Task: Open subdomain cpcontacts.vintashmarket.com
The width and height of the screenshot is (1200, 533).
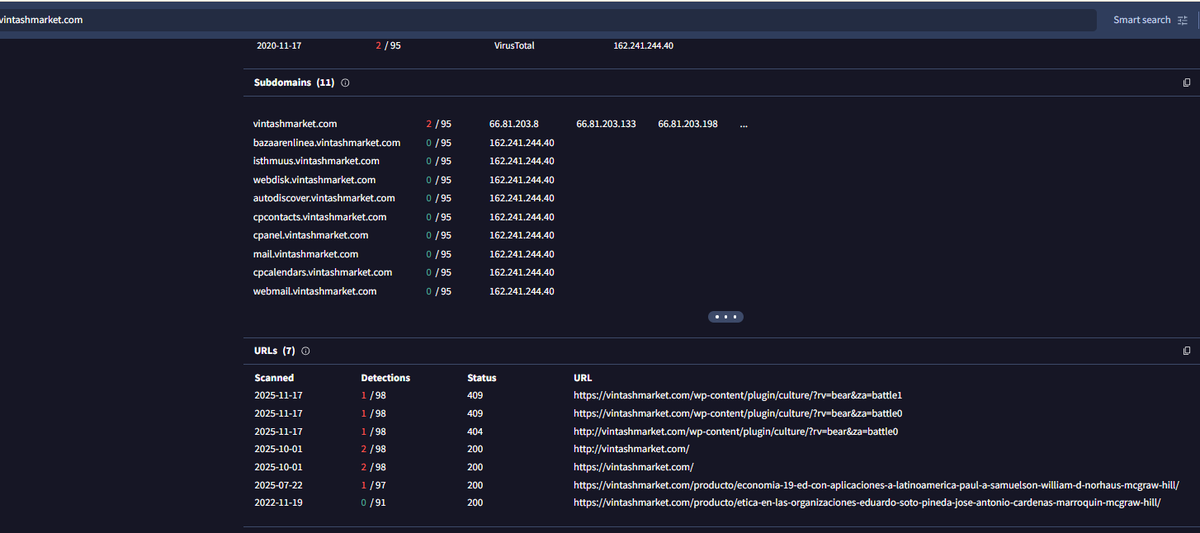Action: (318, 217)
